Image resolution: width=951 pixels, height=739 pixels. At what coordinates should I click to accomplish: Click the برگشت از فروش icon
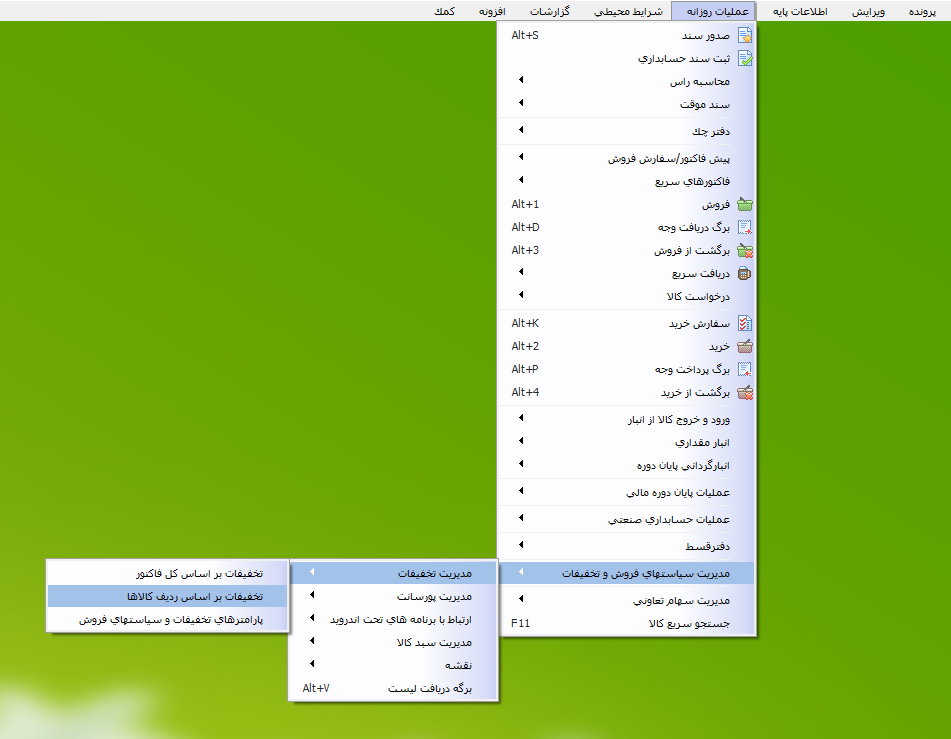(x=744, y=250)
